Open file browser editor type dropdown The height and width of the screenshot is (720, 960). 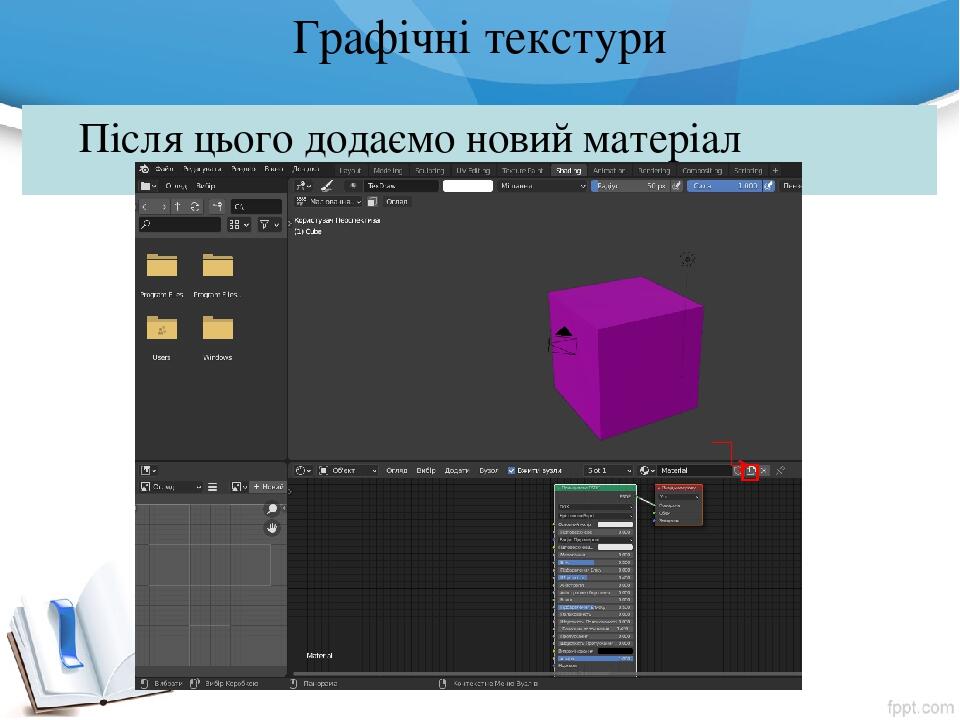[x=148, y=186]
